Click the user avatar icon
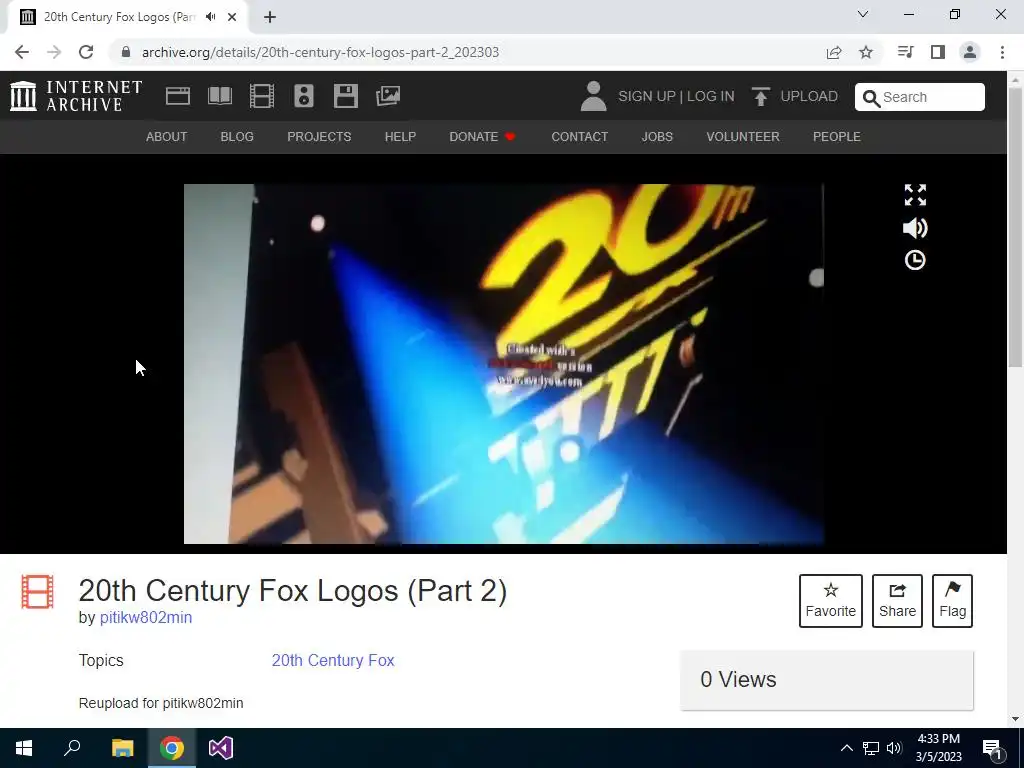Image resolution: width=1024 pixels, height=768 pixels. pos(593,96)
